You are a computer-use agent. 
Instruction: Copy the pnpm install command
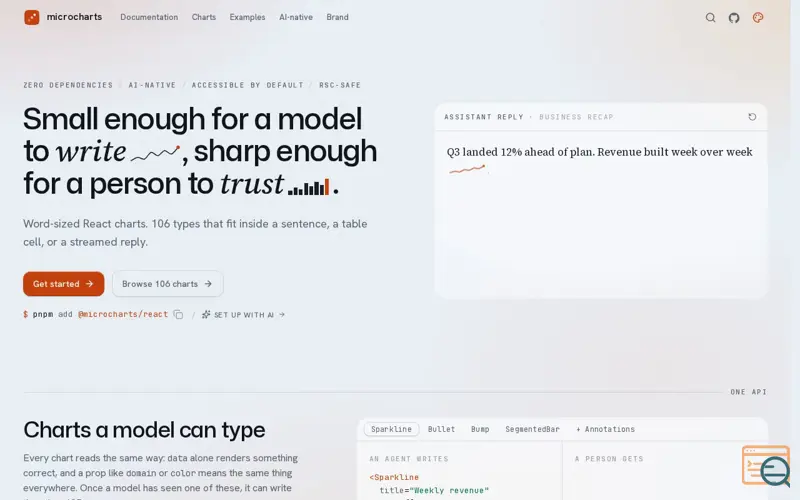click(x=178, y=314)
